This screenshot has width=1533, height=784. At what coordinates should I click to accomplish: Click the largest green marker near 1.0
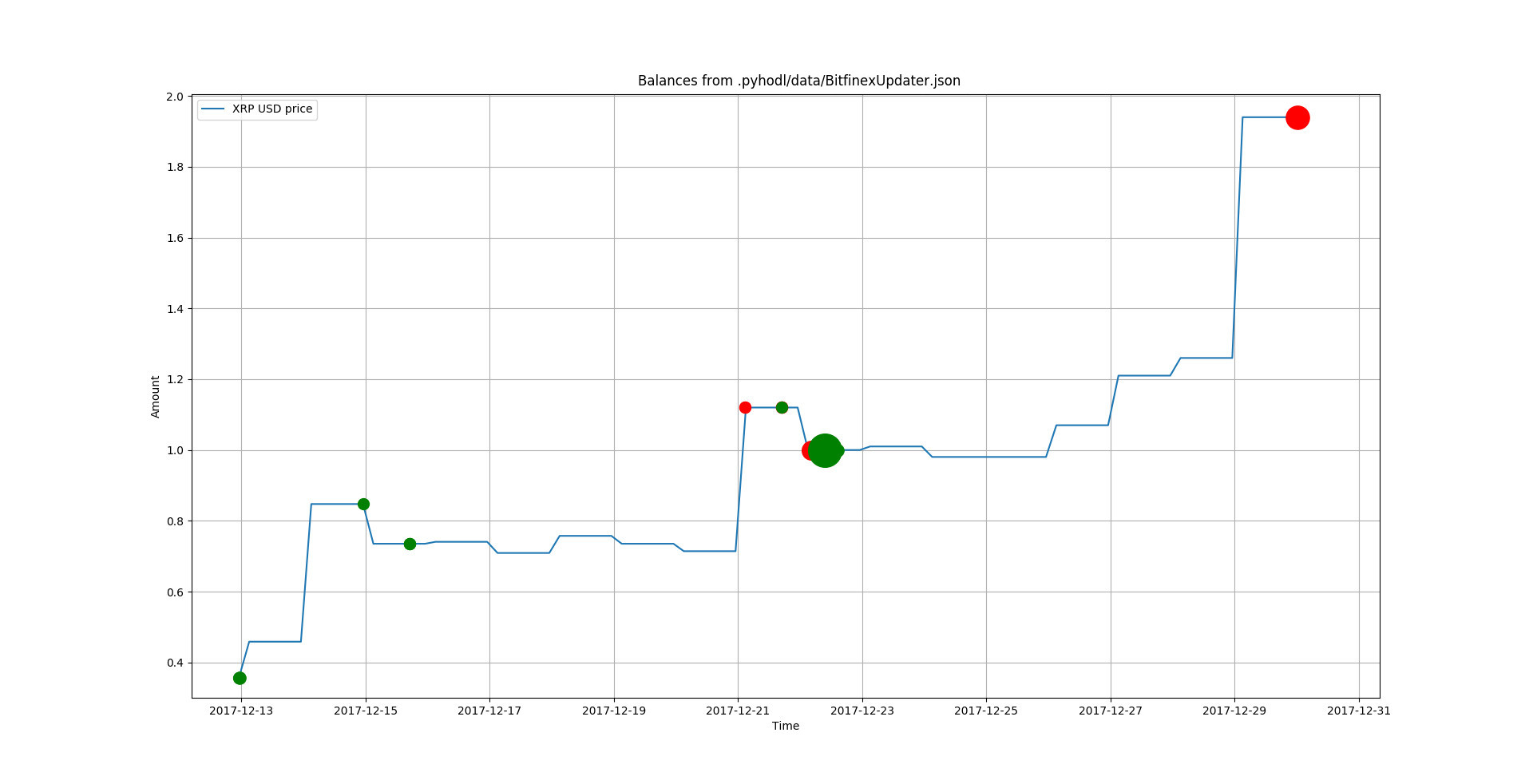click(x=825, y=450)
